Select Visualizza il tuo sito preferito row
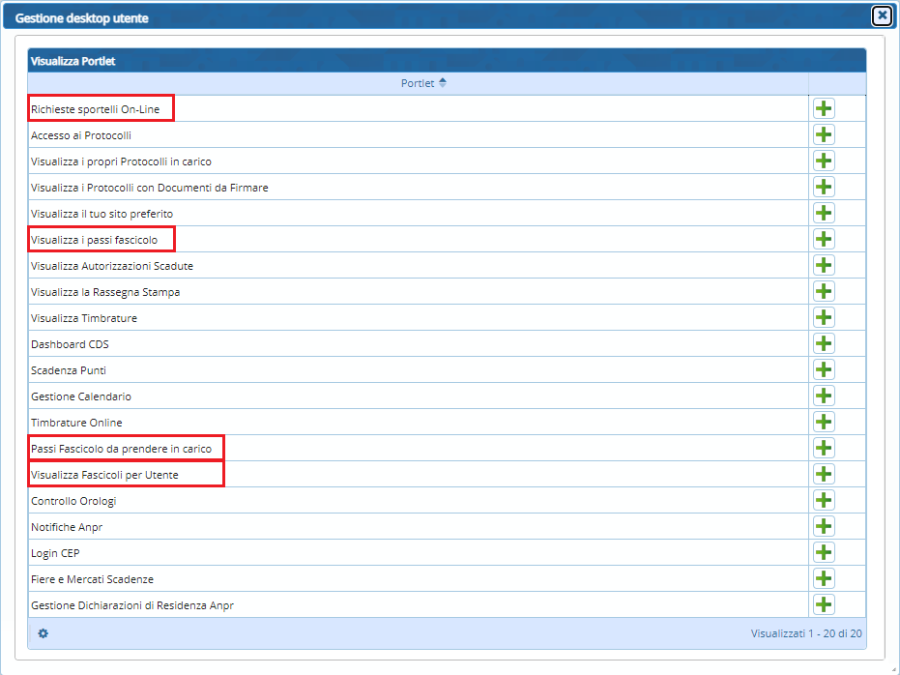Image resolution: width=900 pixels, height=675 pixels. click(x=102, y=214)
